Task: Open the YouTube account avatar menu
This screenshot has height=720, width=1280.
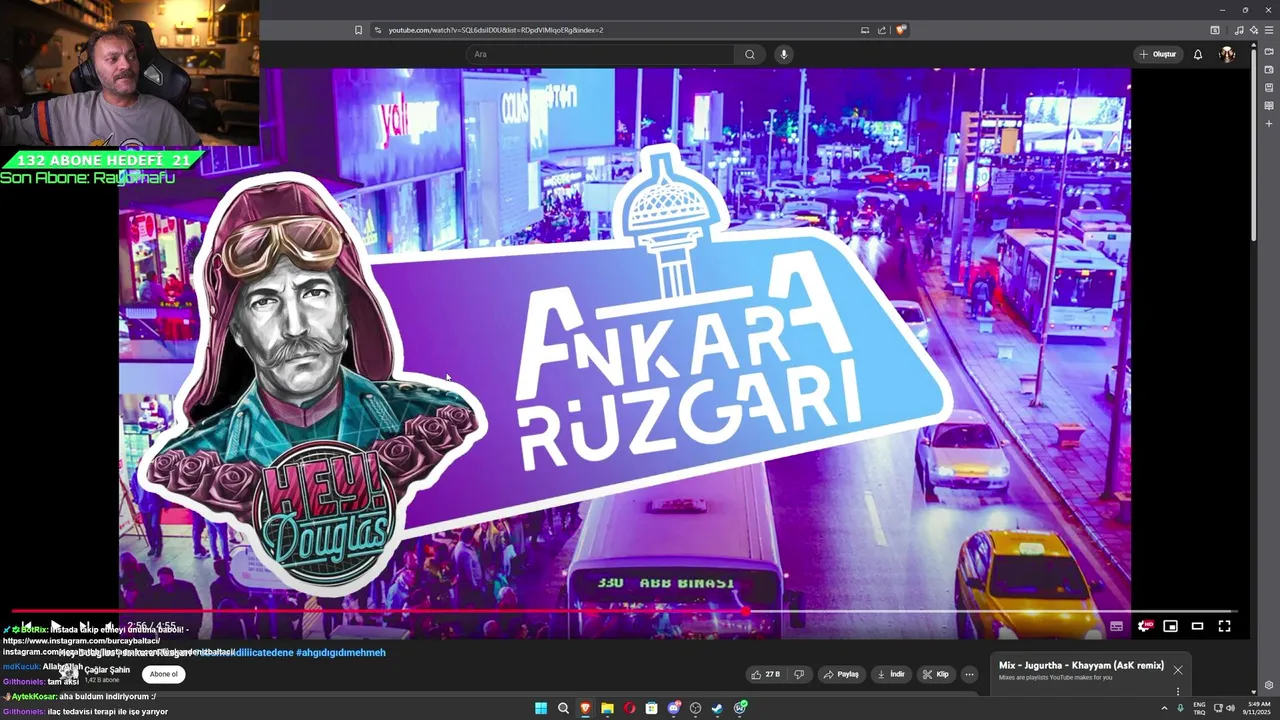Action: click(1227, 54)
